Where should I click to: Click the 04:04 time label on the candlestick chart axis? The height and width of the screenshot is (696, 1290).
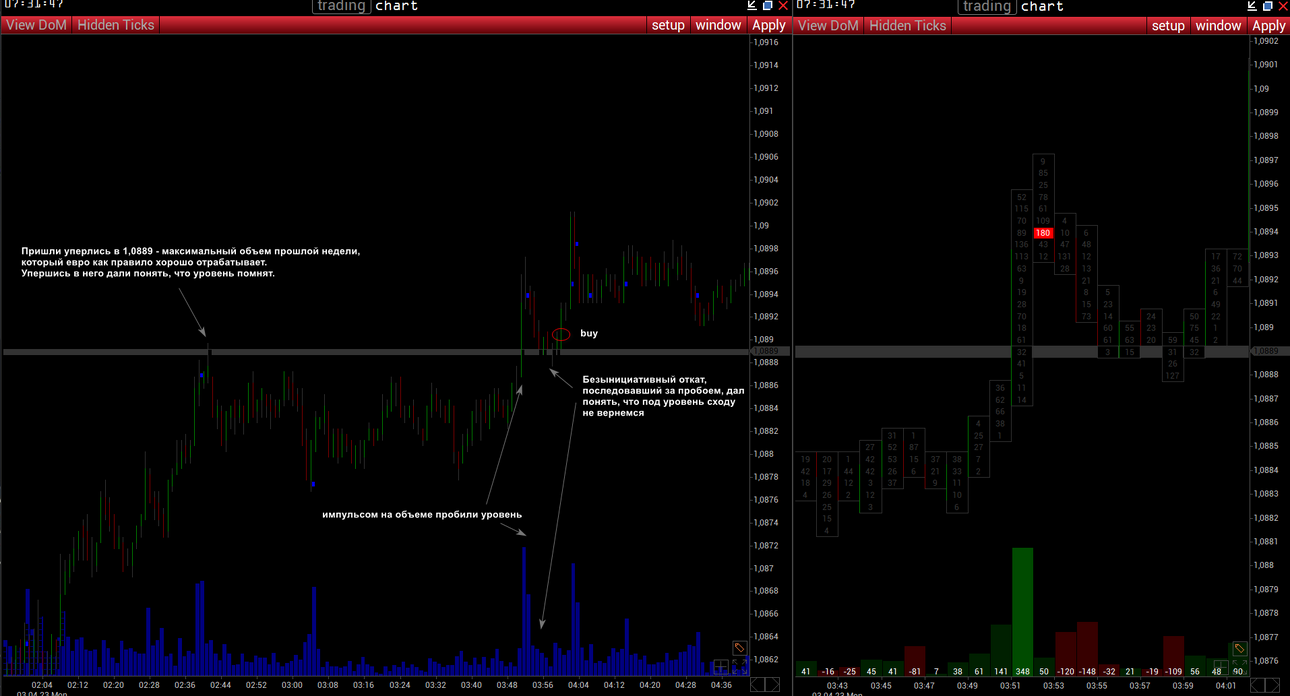click(578, 685)
